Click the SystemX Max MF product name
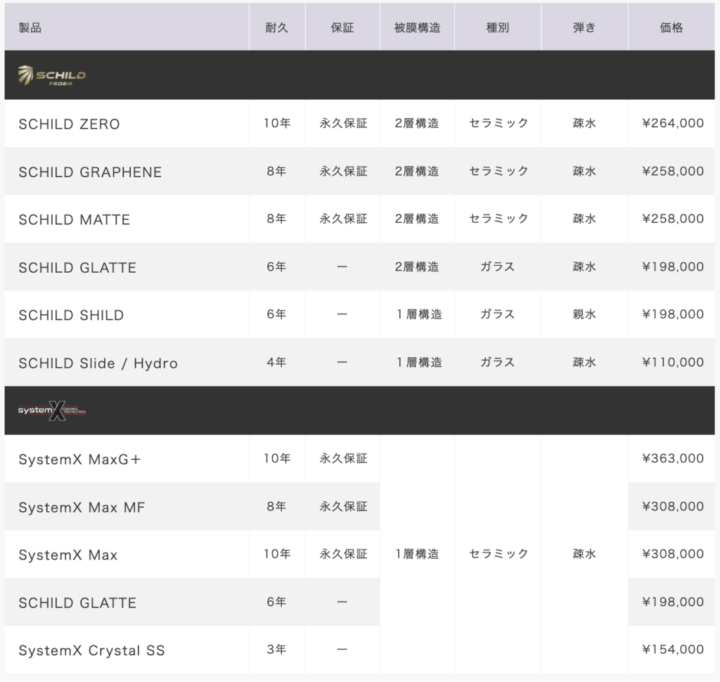The image size is (720, 682). (81, 507)
